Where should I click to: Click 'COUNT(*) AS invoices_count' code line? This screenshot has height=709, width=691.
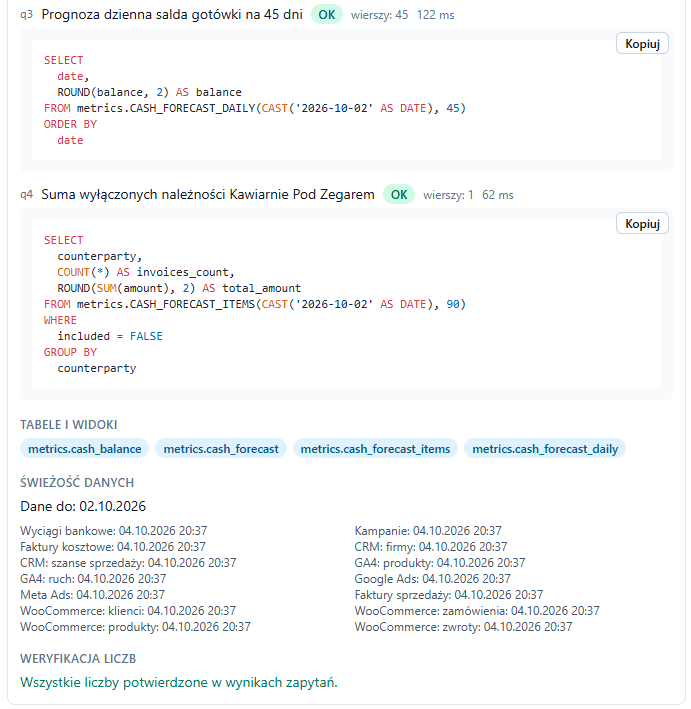[x=146, y=272]
